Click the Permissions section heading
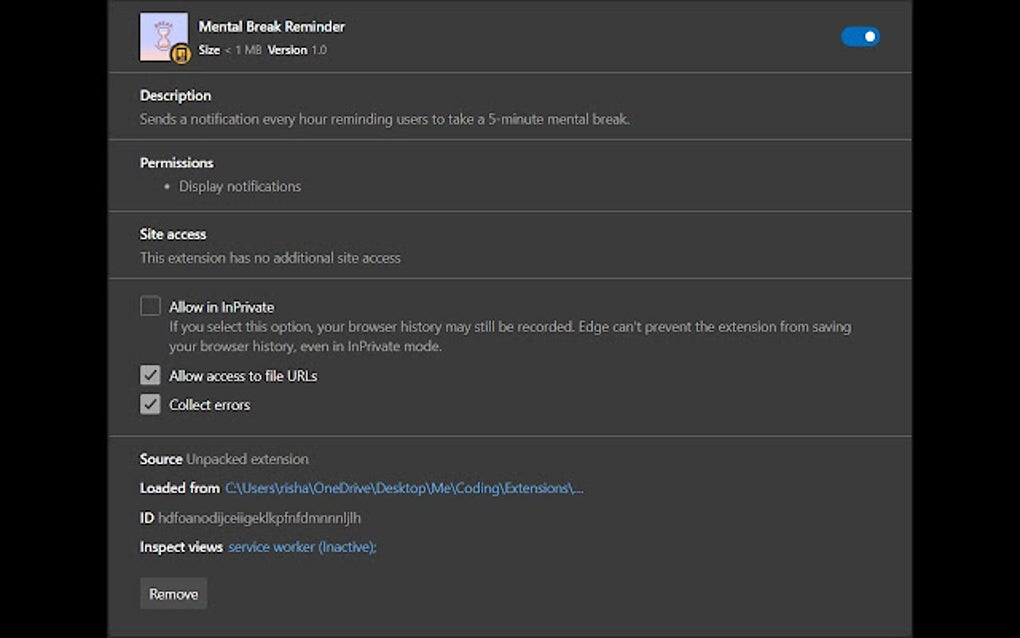Image resolution: width=1020 pixels, height=638 pixels. (176, 162)
